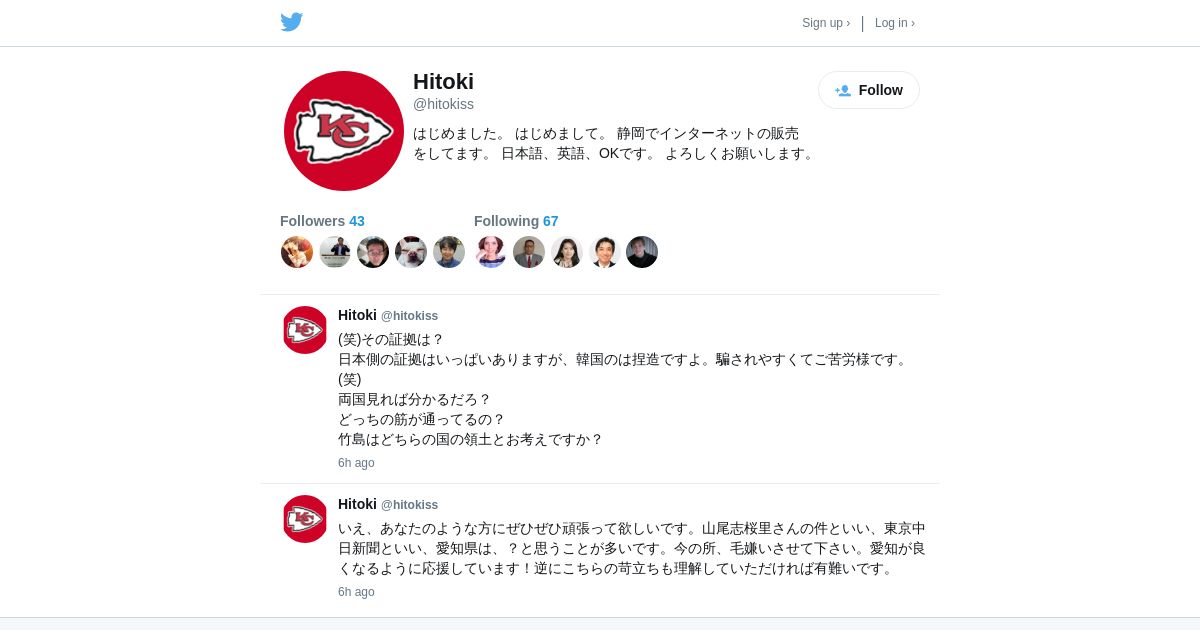Click the @hitokiss handle under the profile name
The height and width of the screenshot is (630, 1200).
tap(443, 104)
